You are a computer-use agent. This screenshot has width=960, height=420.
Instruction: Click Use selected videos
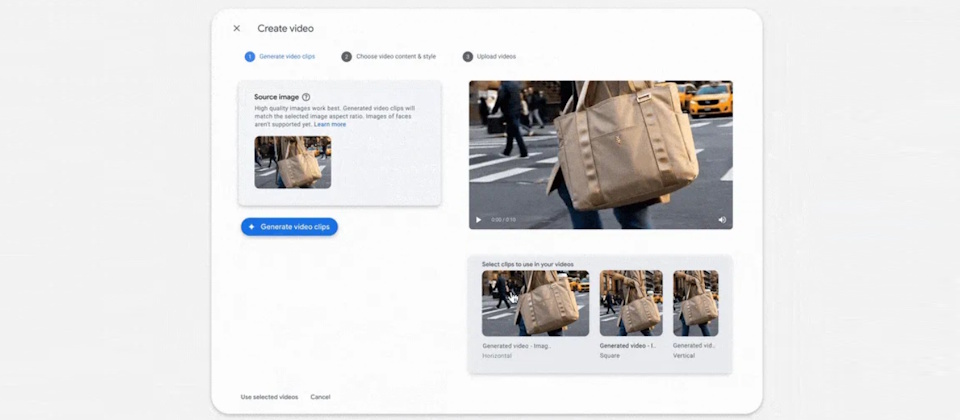pyautogui.click(x=269, y=397)
